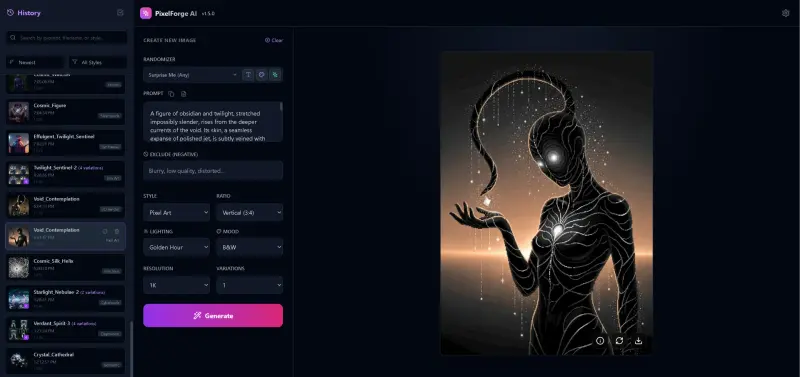This screenshot has height=377, width=800.
Task: Click the green shuffle randomizer icon
Action: click(275, 75)
